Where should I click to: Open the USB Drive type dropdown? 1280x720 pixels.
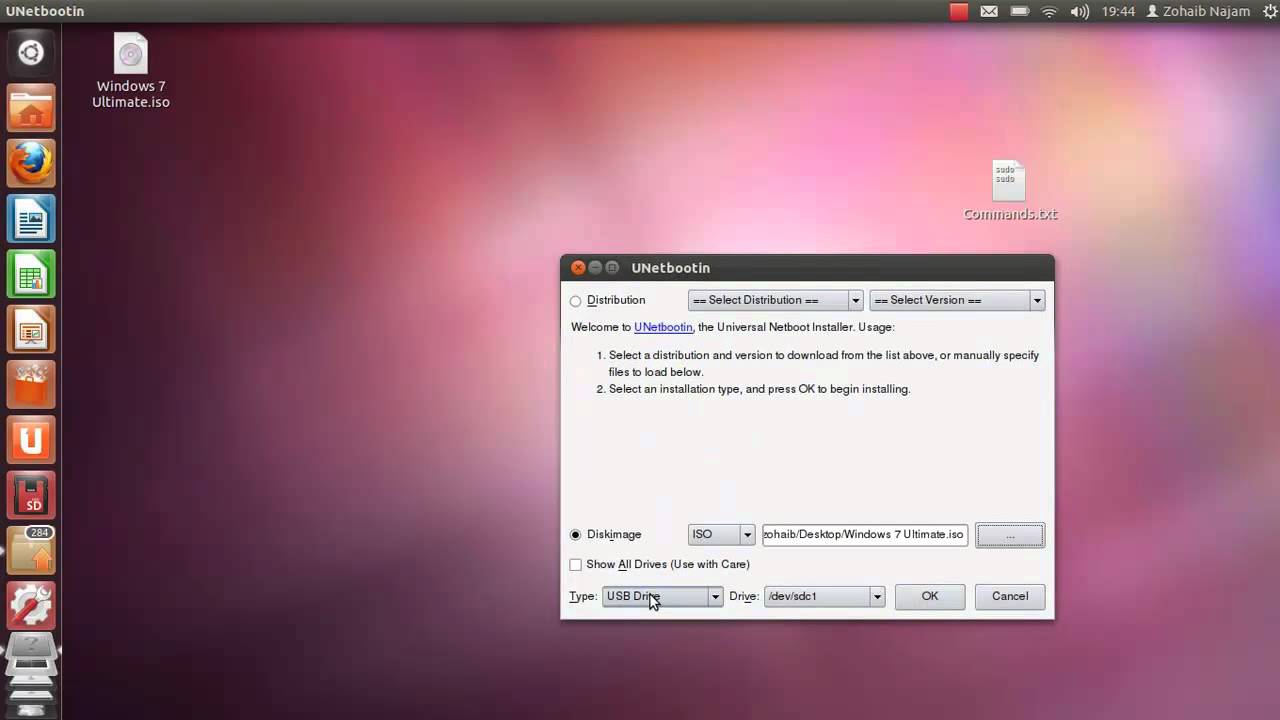pos(662,596)
